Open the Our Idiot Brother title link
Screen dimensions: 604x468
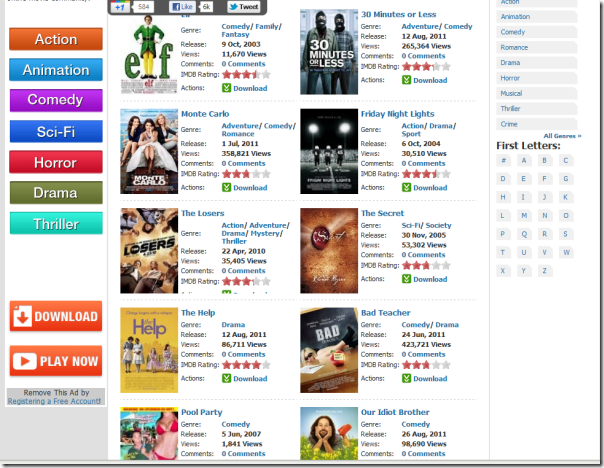(395, 412)
